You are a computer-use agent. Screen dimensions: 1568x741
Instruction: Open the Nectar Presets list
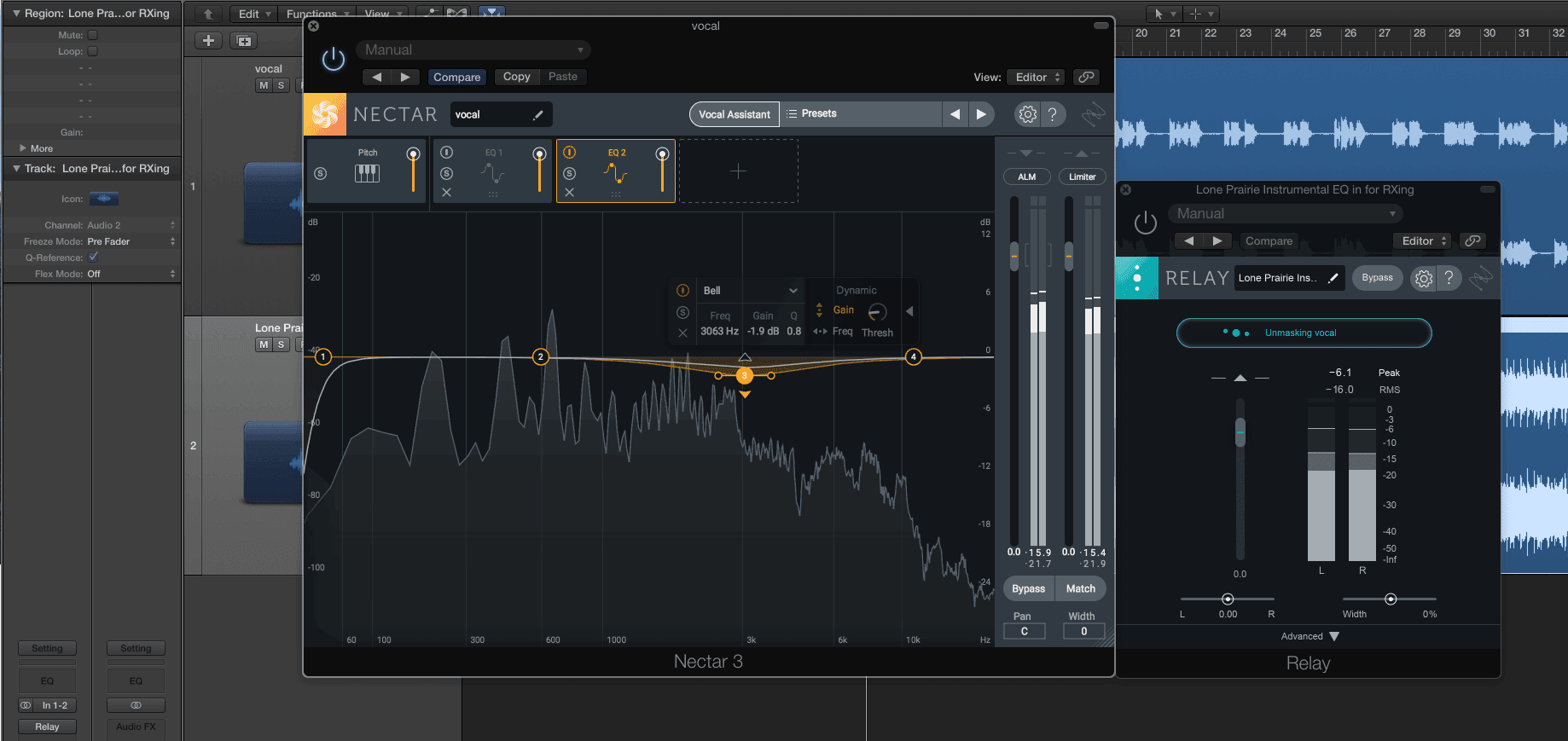click(x=860, y=114)
